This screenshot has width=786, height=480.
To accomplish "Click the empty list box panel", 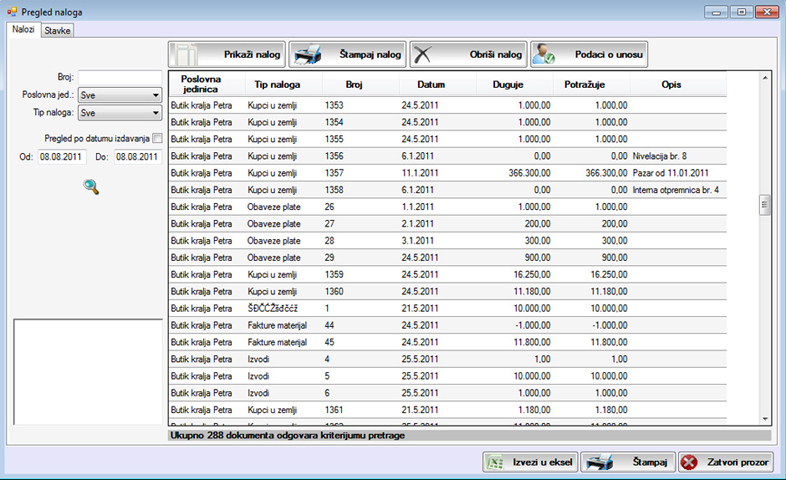I will (x=88, y=372).
